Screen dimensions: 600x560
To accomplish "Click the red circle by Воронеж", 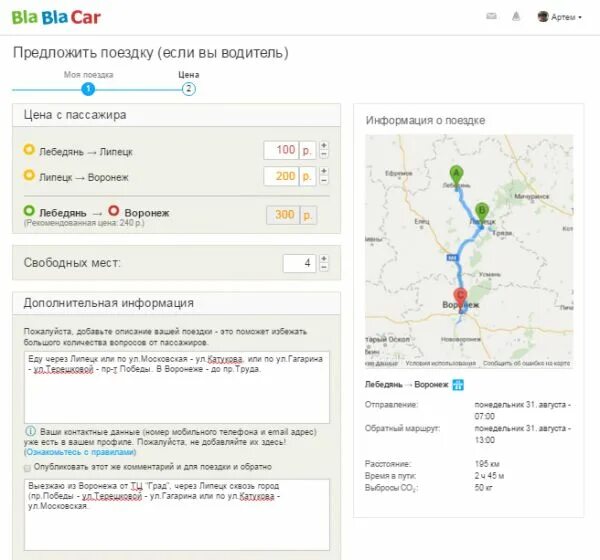I will [x=114, y=211].
